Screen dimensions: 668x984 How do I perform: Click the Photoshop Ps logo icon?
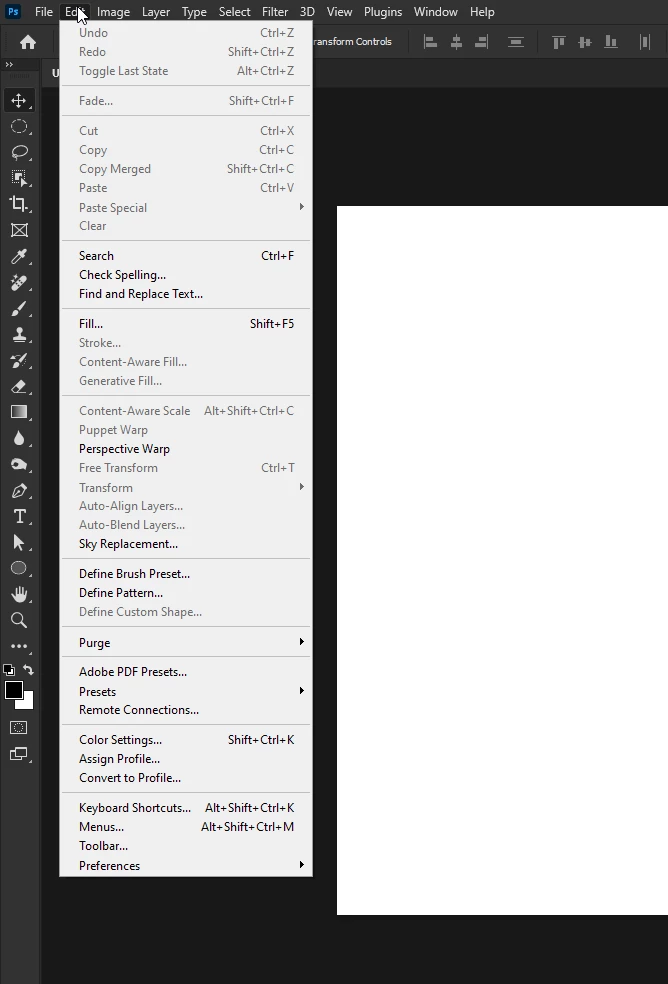[x=13, y=11]
